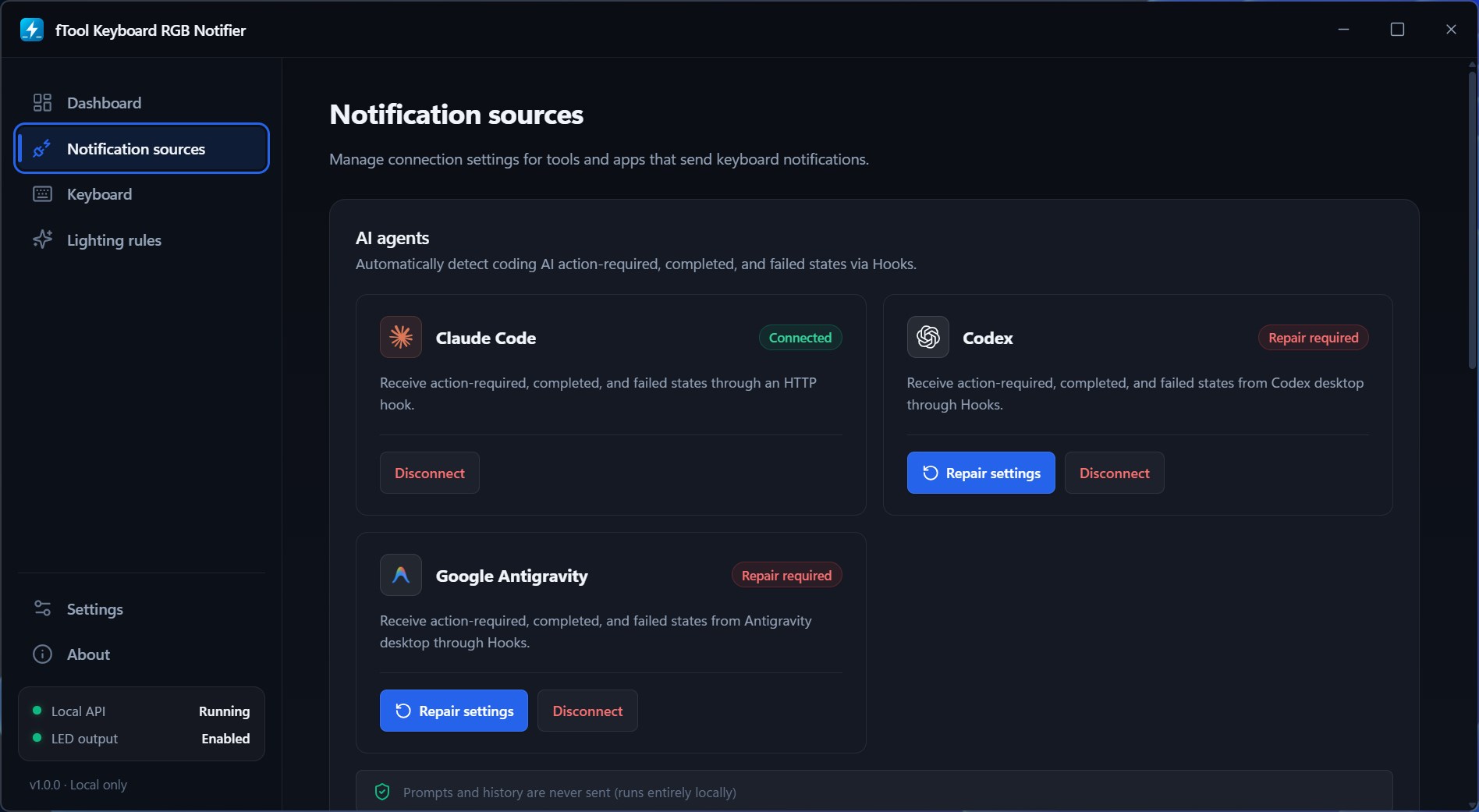Click the About info icon
Screen dimensions: 1479x812
(42, 654)
